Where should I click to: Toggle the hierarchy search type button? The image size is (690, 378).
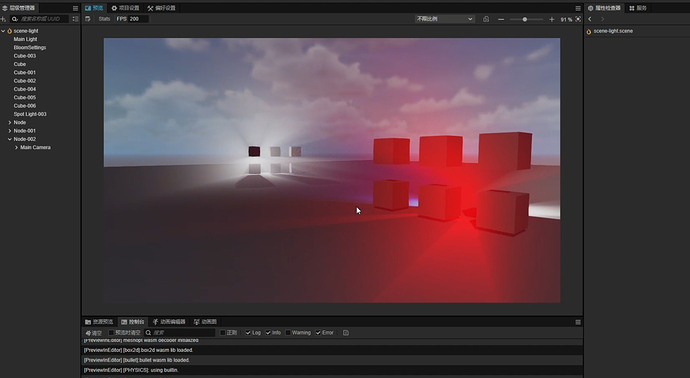(75, 19)
